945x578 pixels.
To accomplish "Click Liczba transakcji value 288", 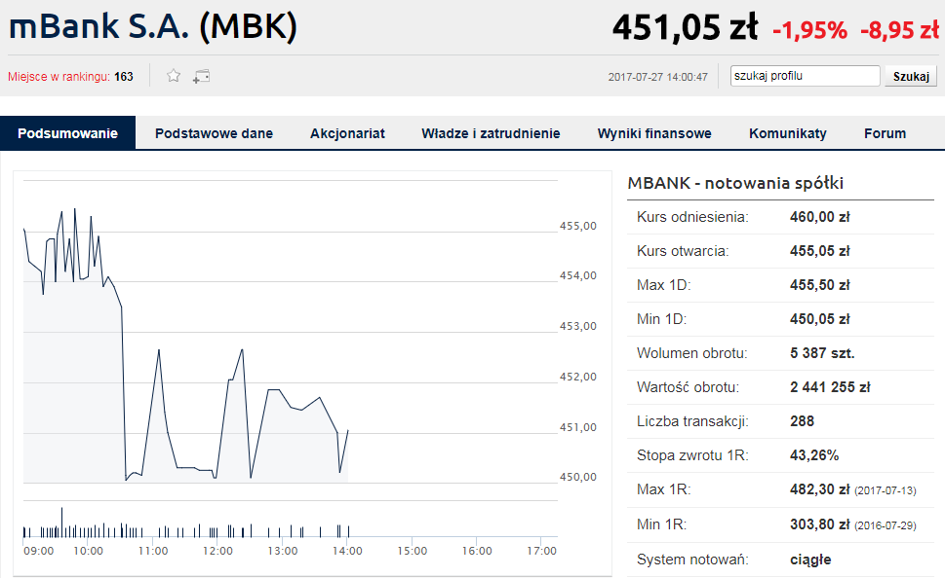I will [x=802, y=421].
